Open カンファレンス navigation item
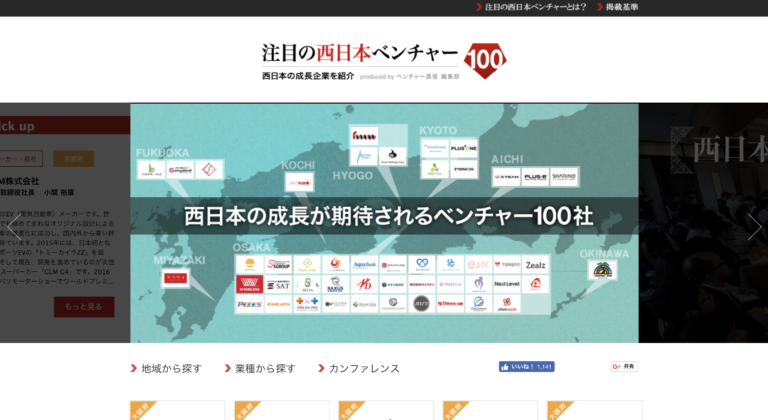This screenshot has height=420, width=768. point(359,369)
